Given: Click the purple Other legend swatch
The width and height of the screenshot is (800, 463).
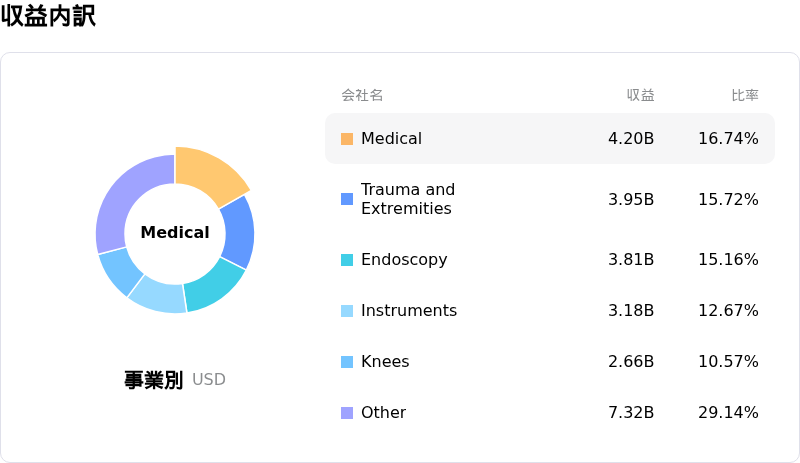Looking at the screenshot, I should click(347, 413).
